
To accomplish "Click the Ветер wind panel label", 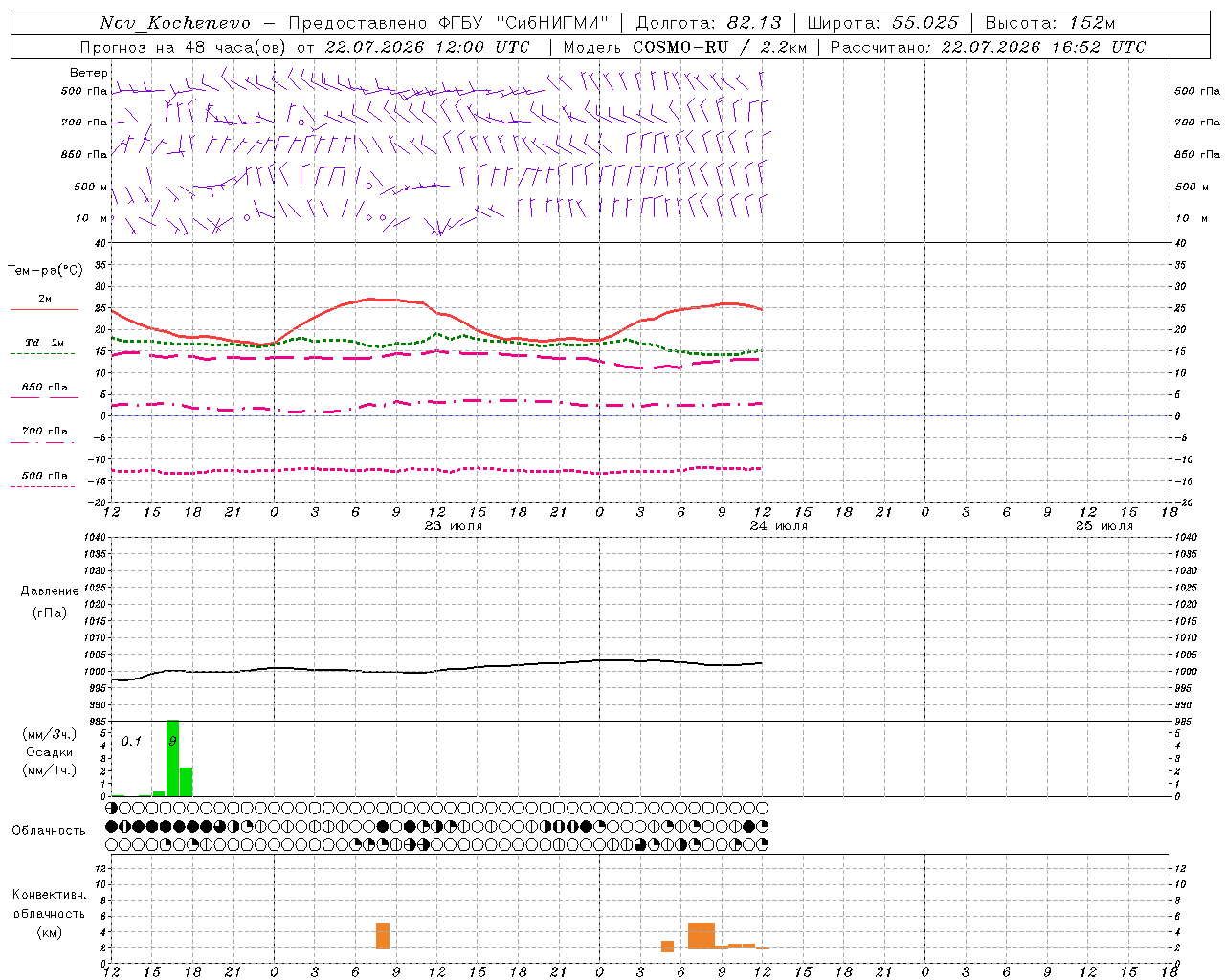I will coord(88,73).
